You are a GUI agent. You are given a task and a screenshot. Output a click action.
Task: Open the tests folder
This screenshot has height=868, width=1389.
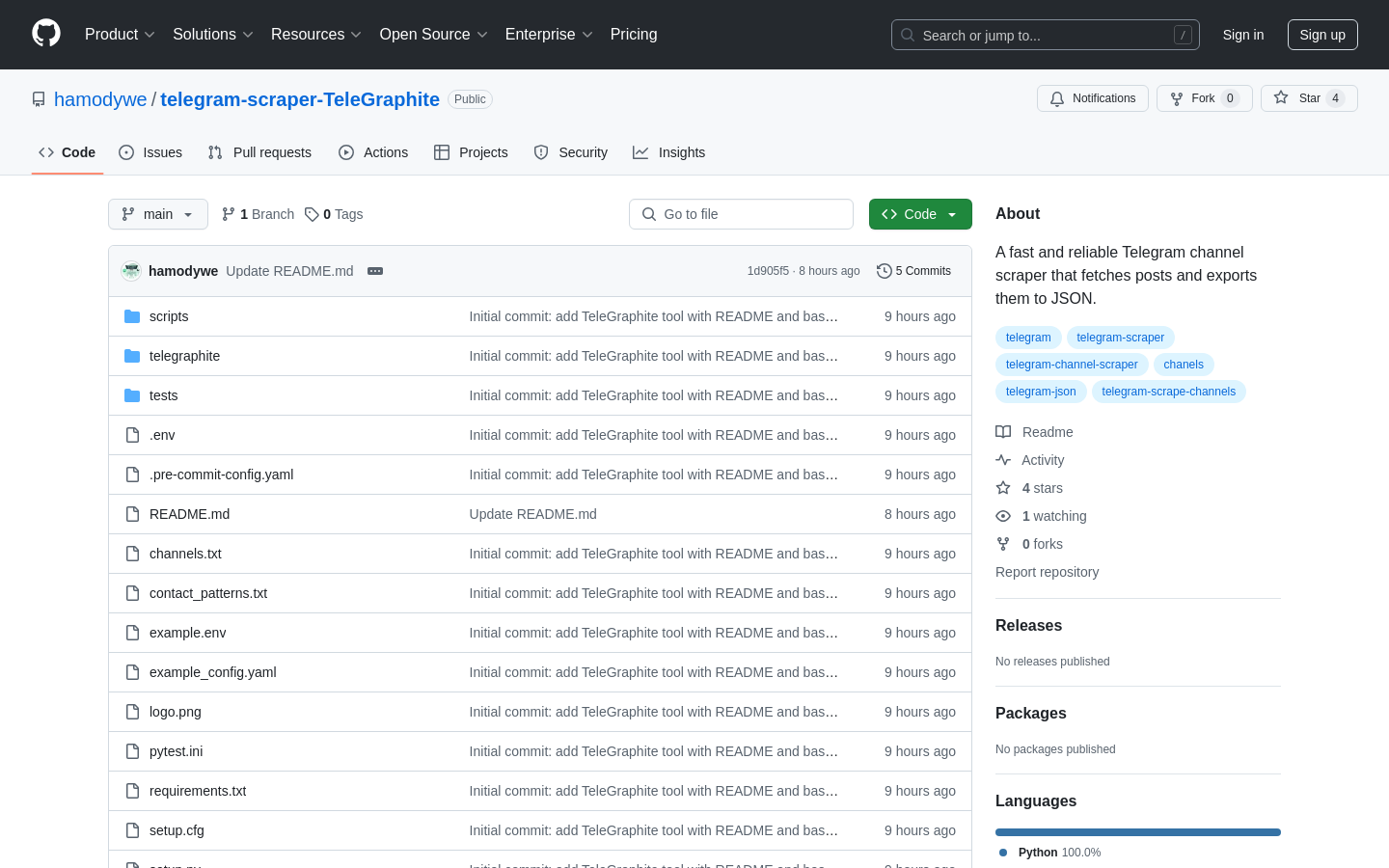163,395
